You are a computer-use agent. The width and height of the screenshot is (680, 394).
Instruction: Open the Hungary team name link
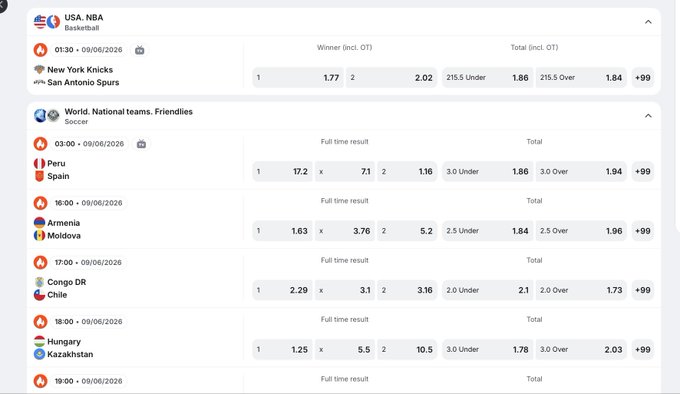click(x=64, y=342)
